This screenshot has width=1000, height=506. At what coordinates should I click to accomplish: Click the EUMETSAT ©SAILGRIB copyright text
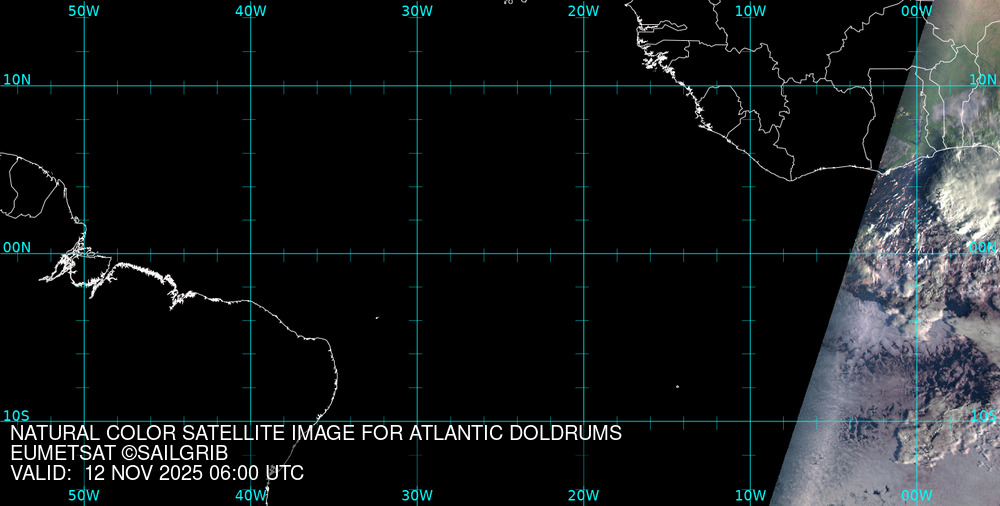119,453
